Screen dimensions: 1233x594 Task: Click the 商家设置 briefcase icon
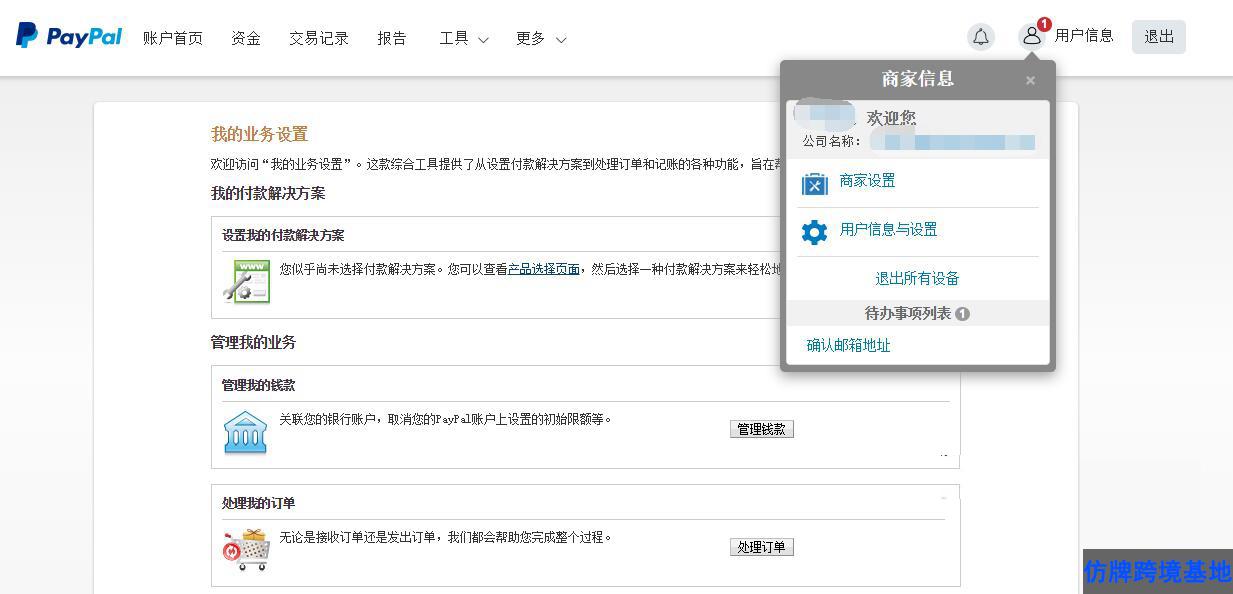pyautogui.click(x=815, y=184)
